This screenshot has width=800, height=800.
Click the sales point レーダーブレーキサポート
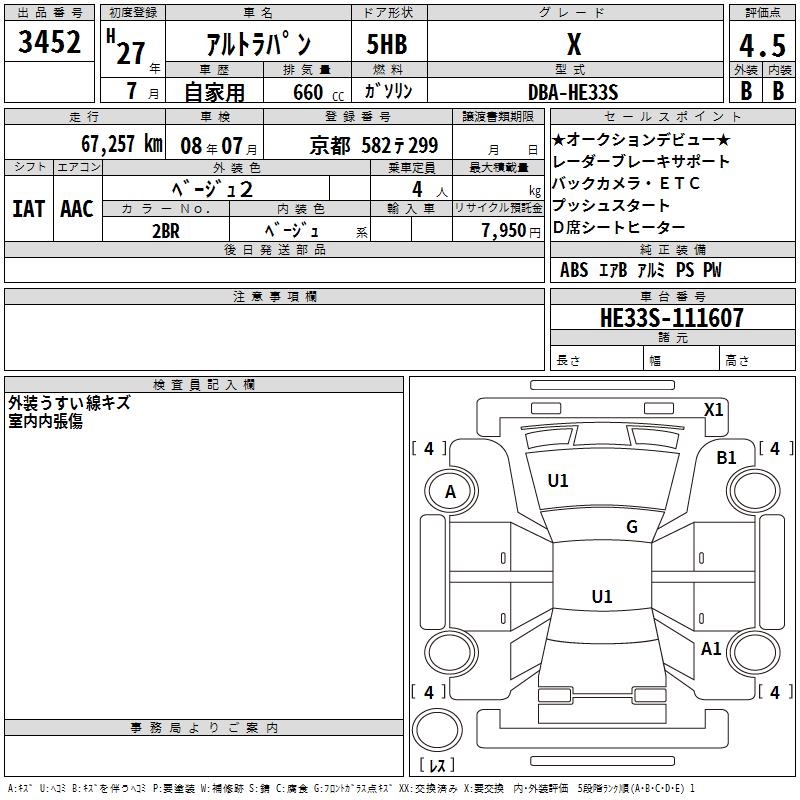click(641, 161)
